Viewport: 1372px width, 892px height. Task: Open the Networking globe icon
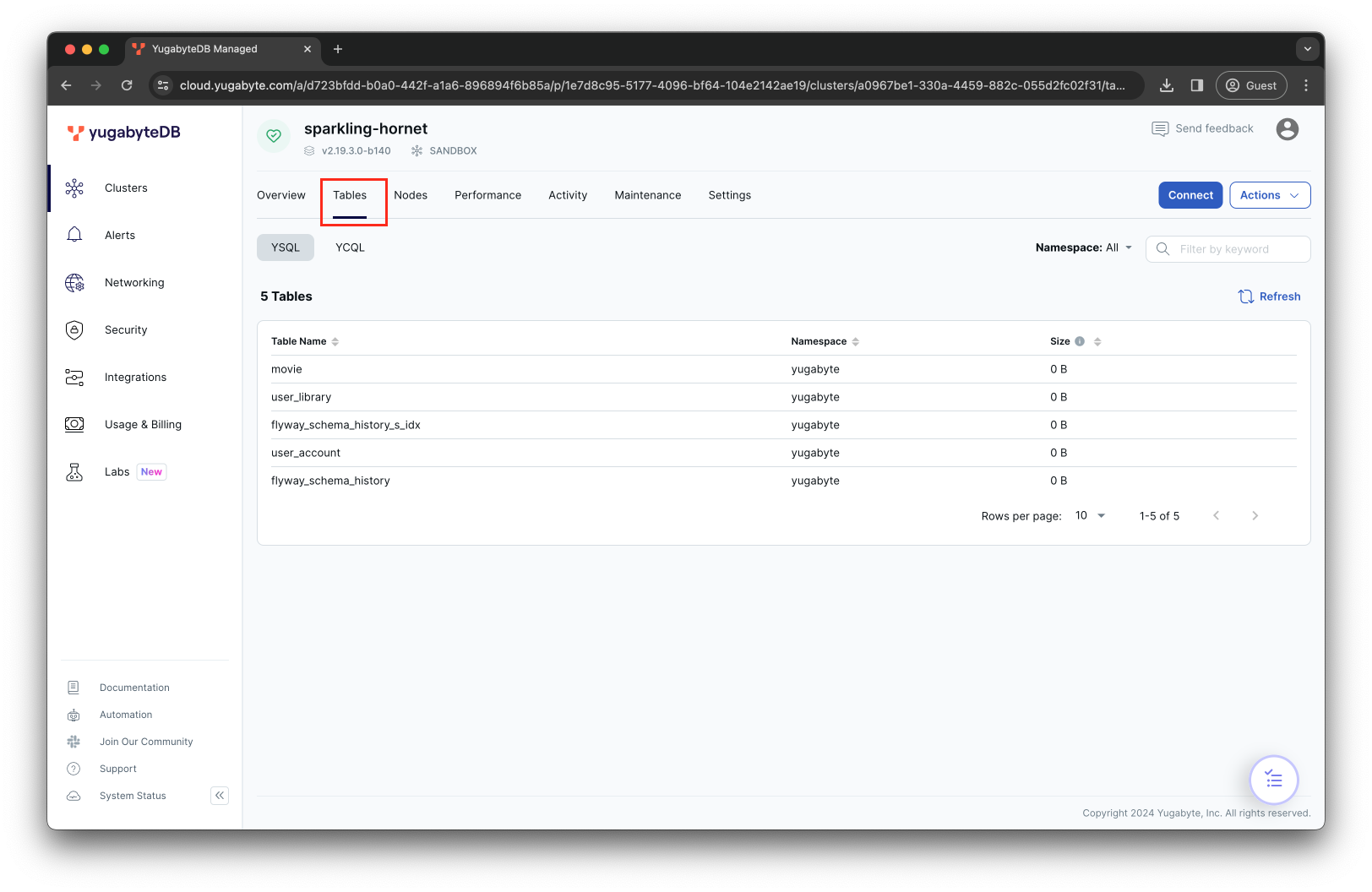[x=74, y=282]
